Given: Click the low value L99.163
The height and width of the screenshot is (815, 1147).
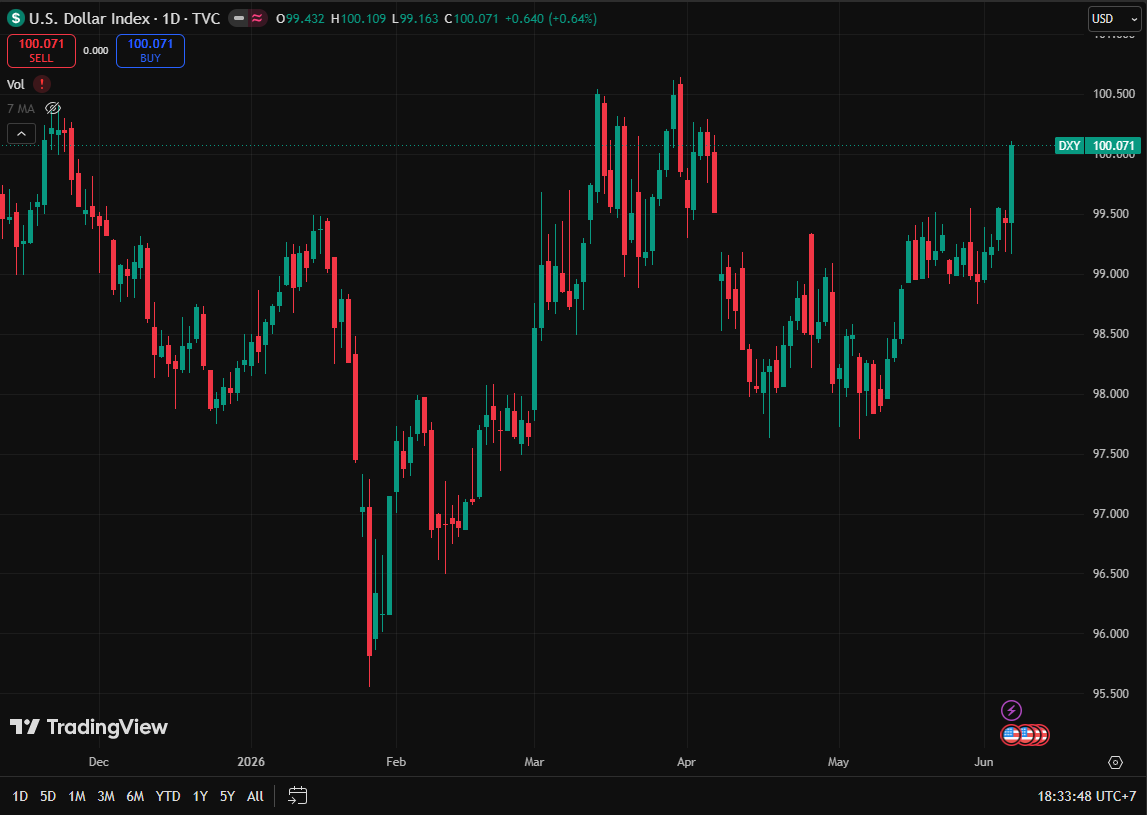Looking at the screenshot, I should (x=415, y=19).
